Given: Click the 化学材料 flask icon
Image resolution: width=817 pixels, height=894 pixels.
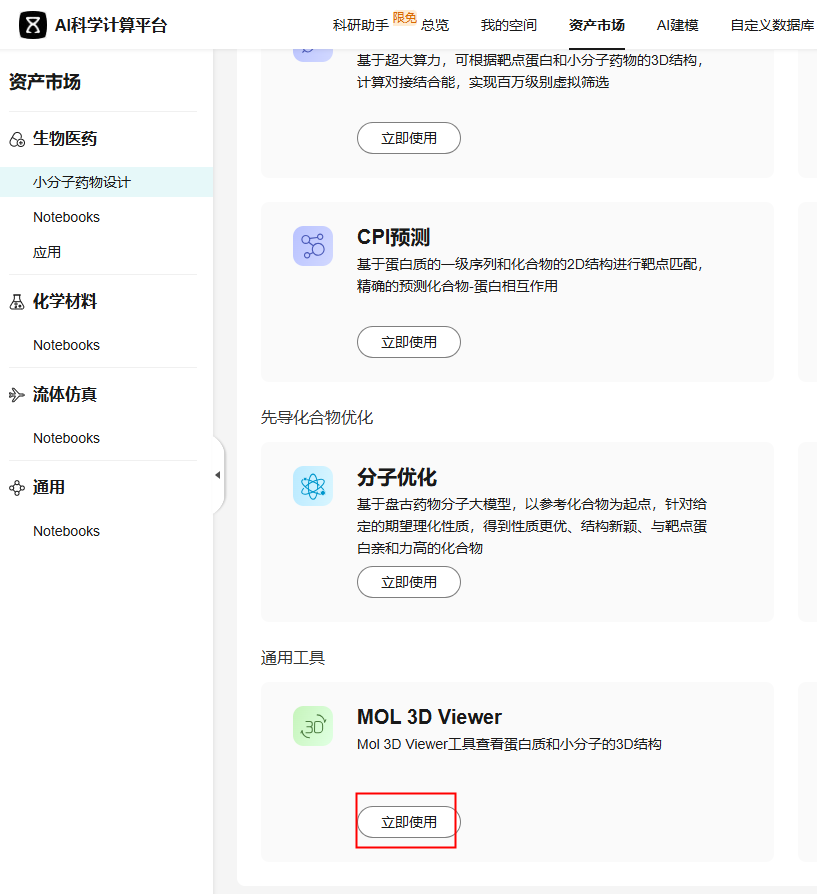Looking at the screenshot, I should [x=16, y=302].
